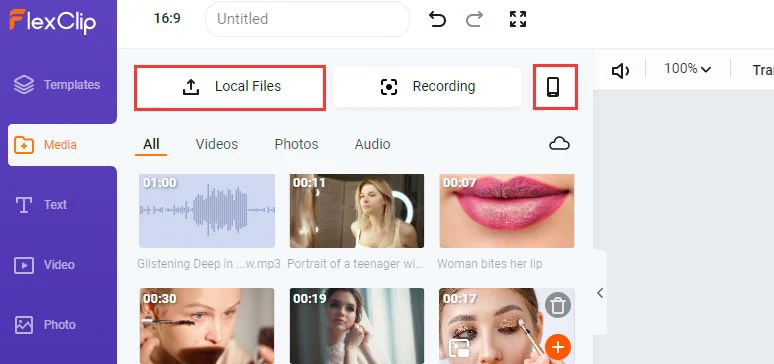Open the Video sidebar section

tap(45, 265)
